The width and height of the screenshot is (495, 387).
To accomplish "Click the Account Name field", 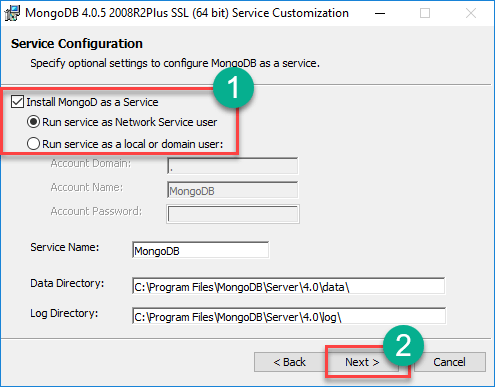I will point(232,190).
